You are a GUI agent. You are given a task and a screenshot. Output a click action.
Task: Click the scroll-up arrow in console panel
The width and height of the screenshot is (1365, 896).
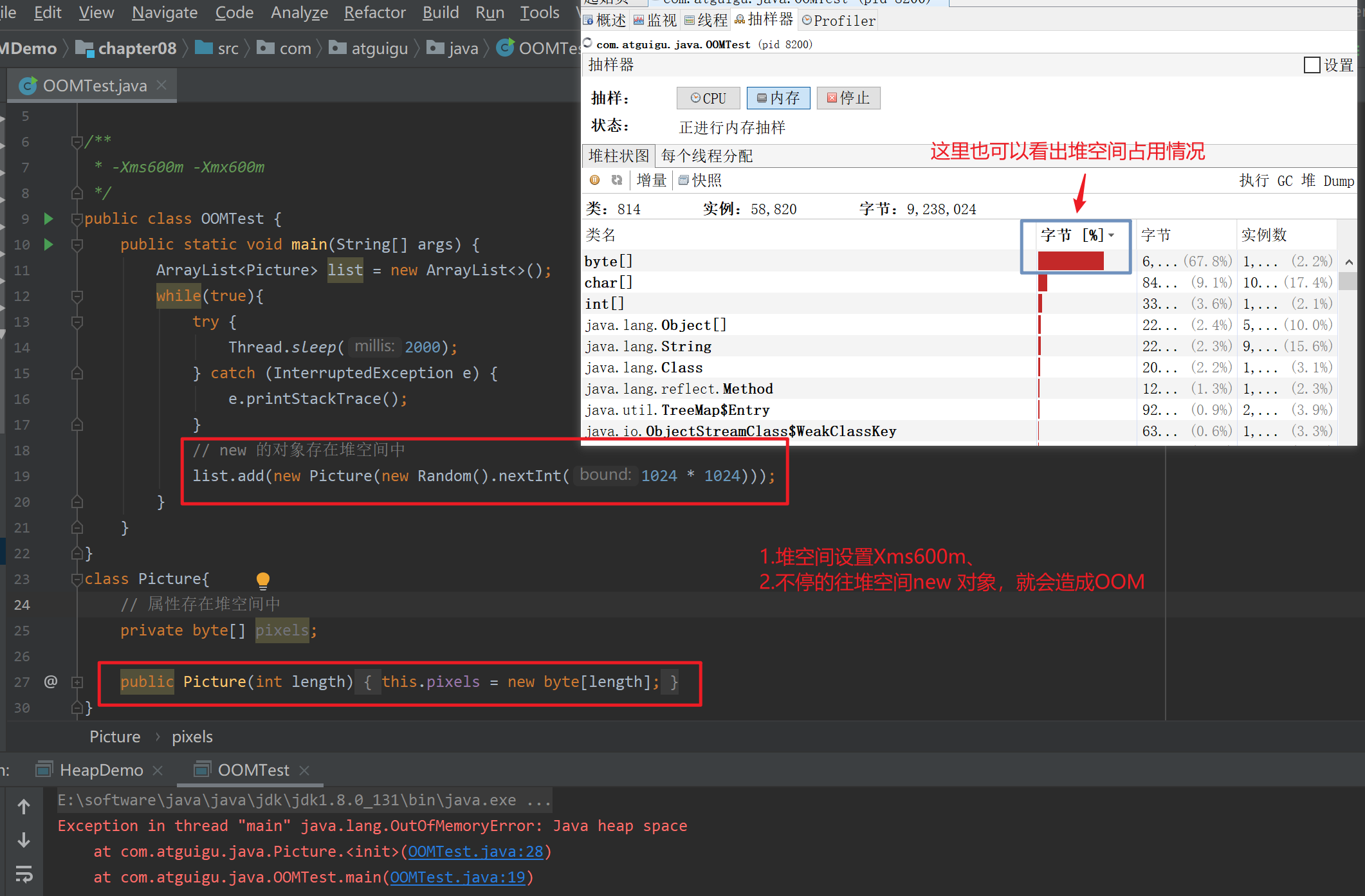point(24,807)
